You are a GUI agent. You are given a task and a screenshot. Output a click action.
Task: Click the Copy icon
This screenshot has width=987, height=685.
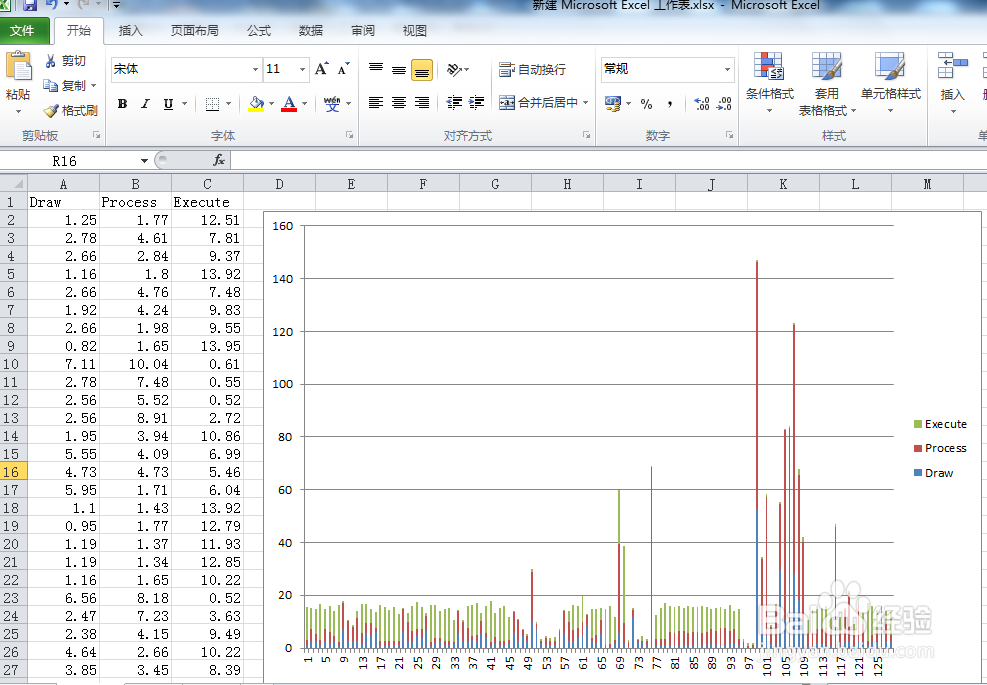(x=50, y=85)
